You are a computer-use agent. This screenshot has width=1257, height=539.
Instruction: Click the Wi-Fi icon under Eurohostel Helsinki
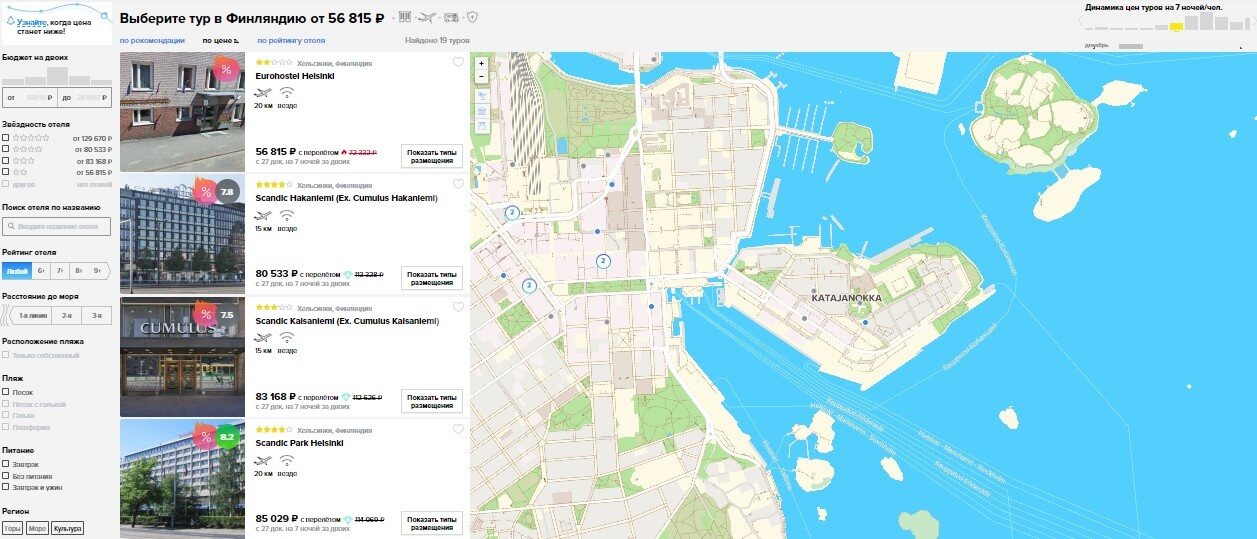click(x=287, y=93)
